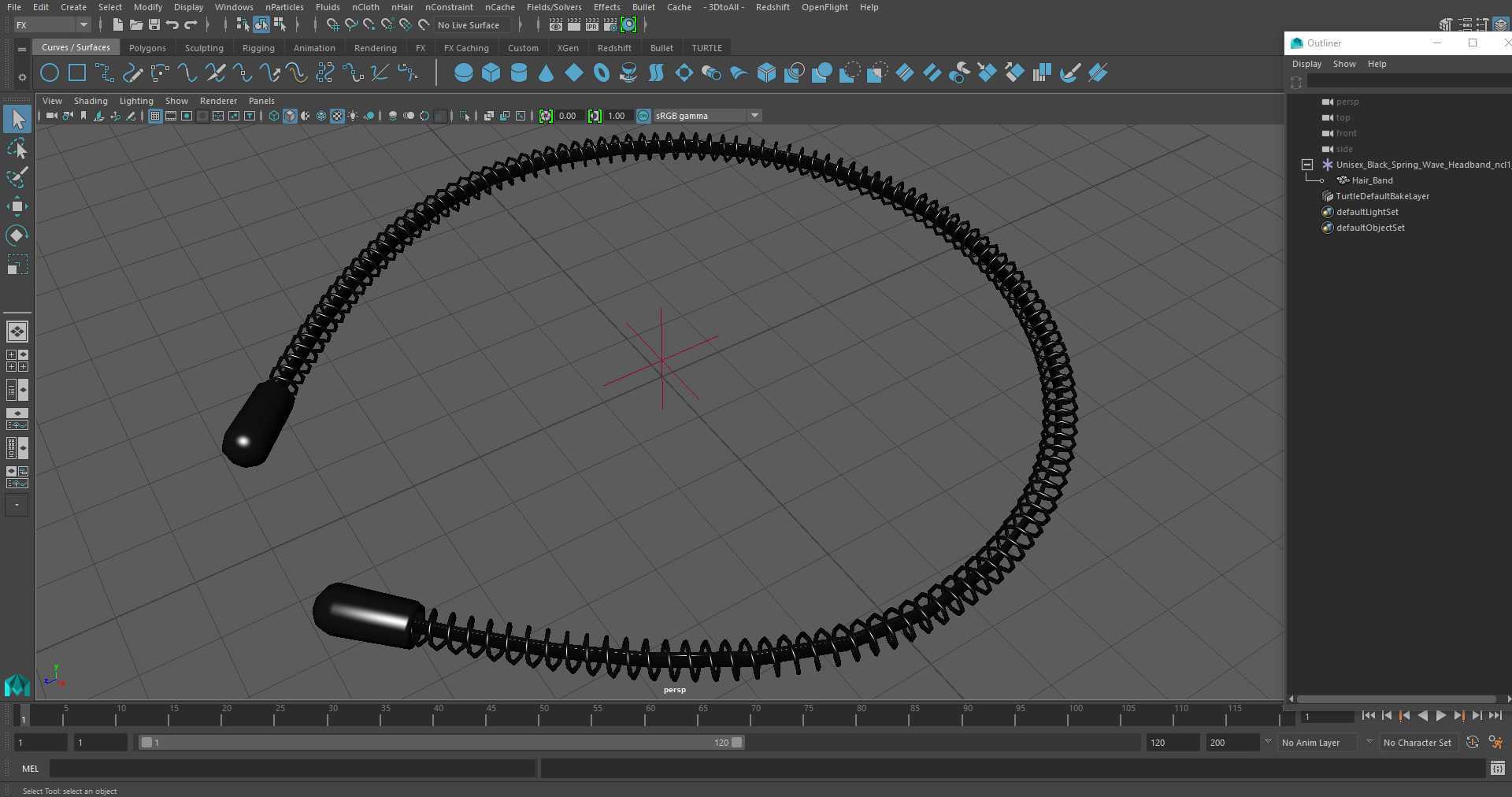Create a NURBS cylinder from shelf
This screenshot has height=797, width=1512.
[519, 73]
